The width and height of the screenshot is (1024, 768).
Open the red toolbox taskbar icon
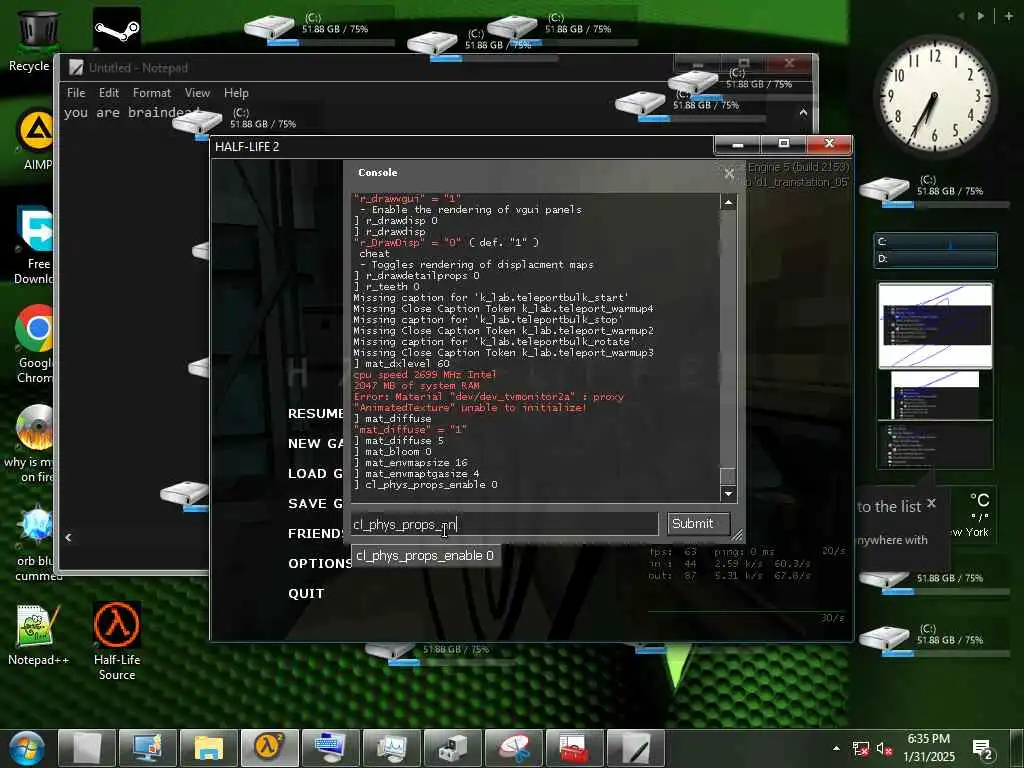[574, 748]
